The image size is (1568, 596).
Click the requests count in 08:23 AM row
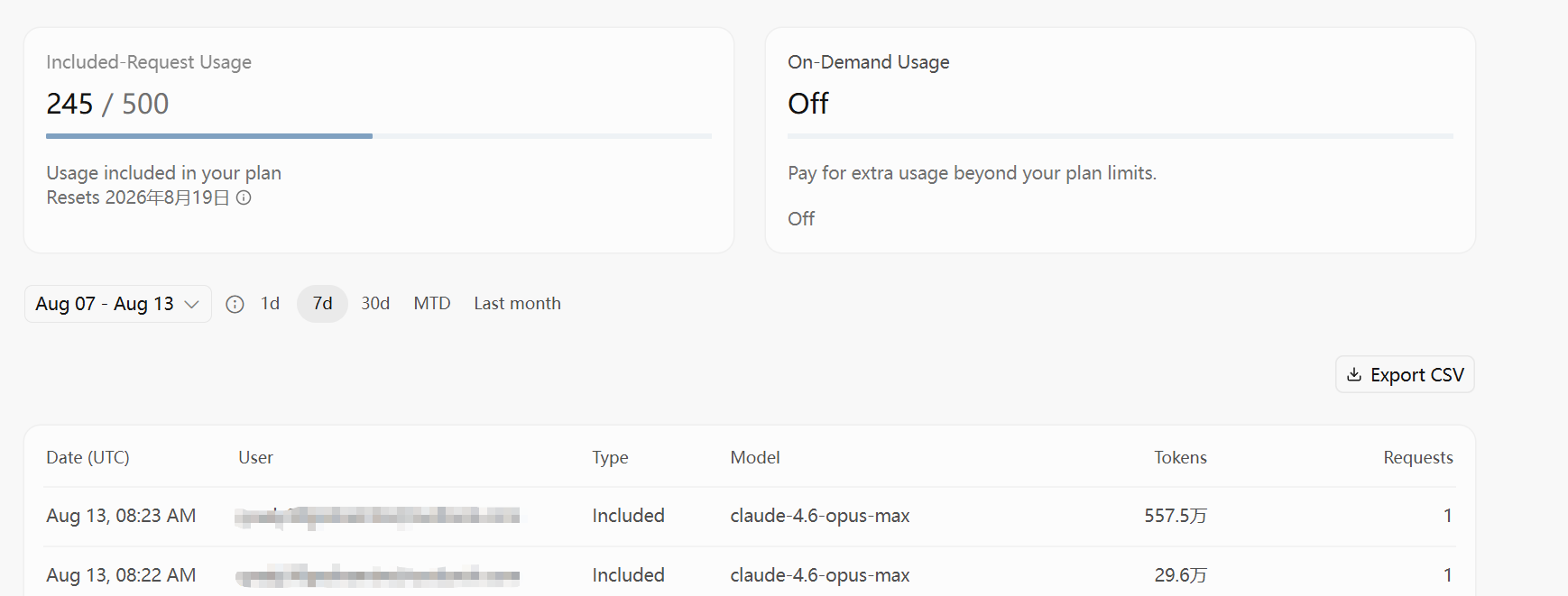tap(1448, 516)
